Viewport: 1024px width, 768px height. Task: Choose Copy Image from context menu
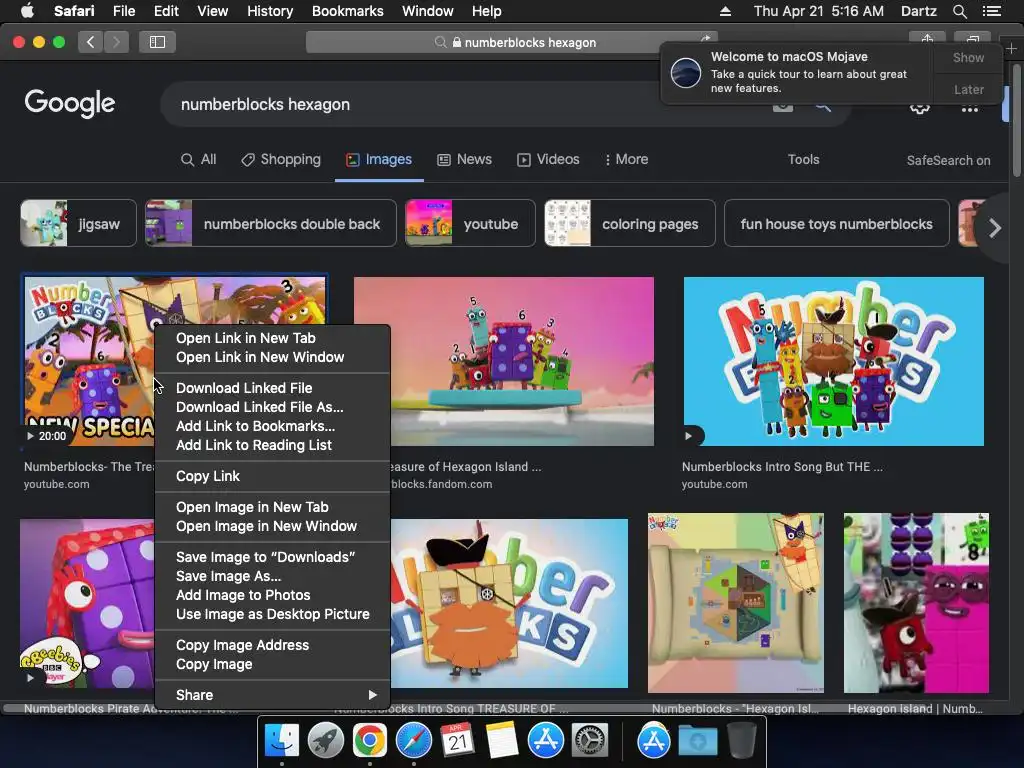click(272, 664)
